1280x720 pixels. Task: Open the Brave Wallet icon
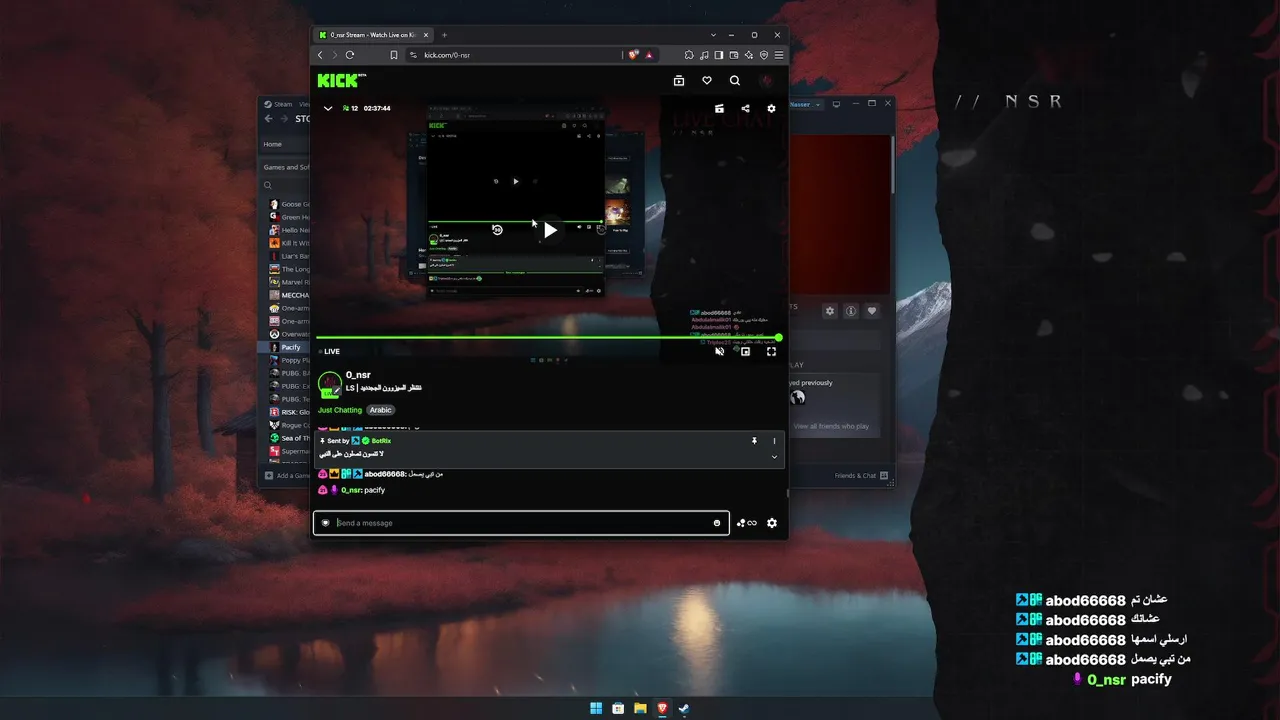(734, 55)
